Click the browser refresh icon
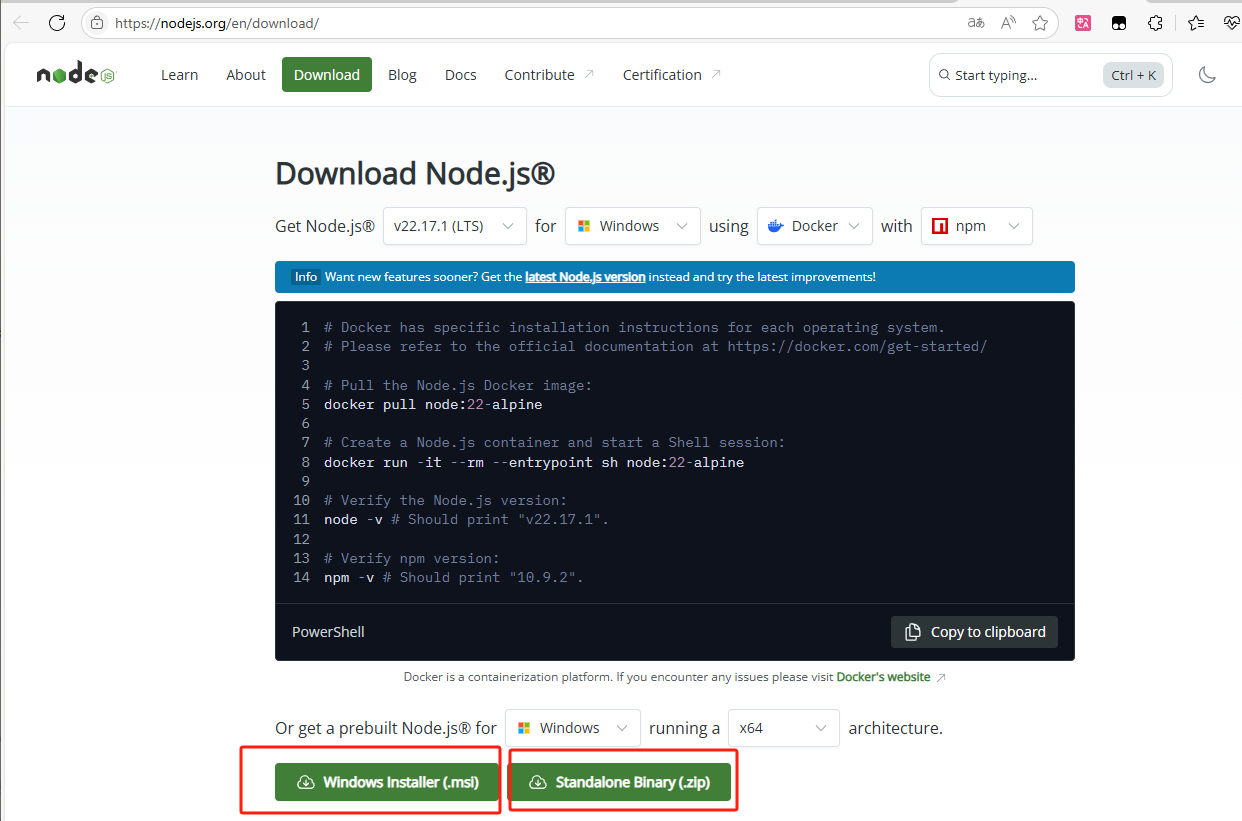The height and width of the screenshot is (821, 1242). pos(57,23)
